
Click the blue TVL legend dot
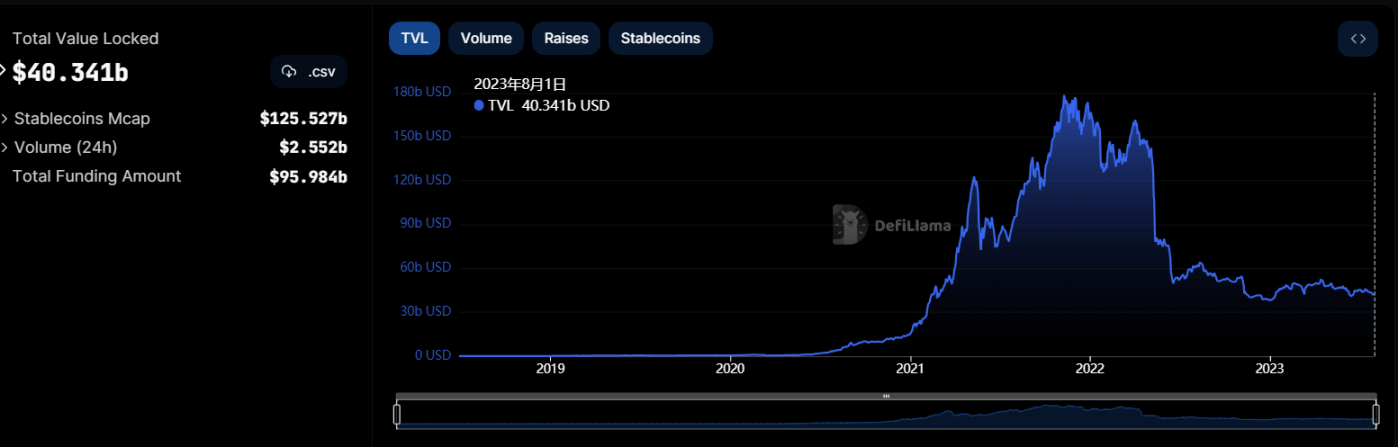coord(479,105)
